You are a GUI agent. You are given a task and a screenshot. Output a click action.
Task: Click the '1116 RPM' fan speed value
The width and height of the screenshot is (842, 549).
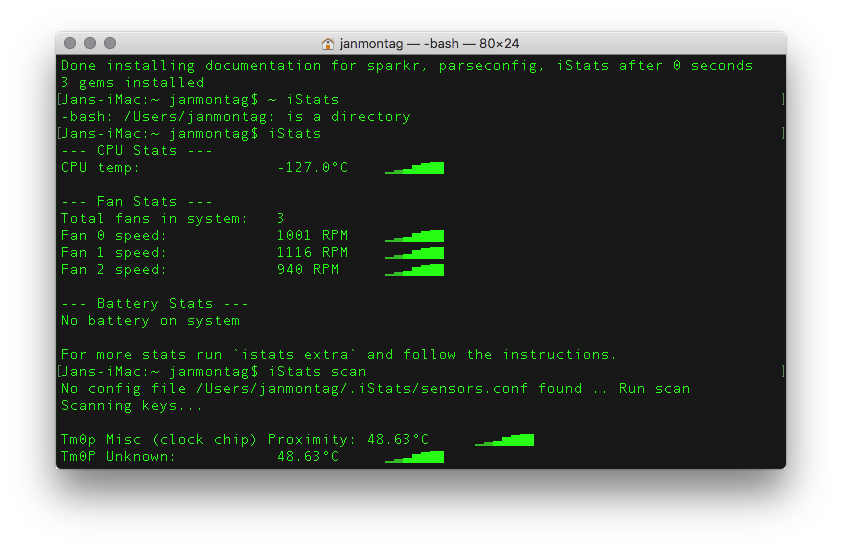(313, 252)
